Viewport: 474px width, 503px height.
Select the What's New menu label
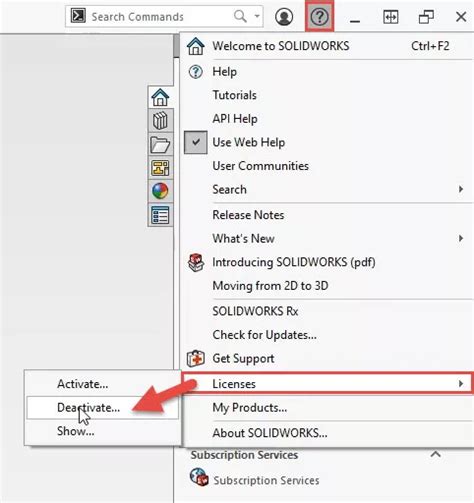coord(243,238)
